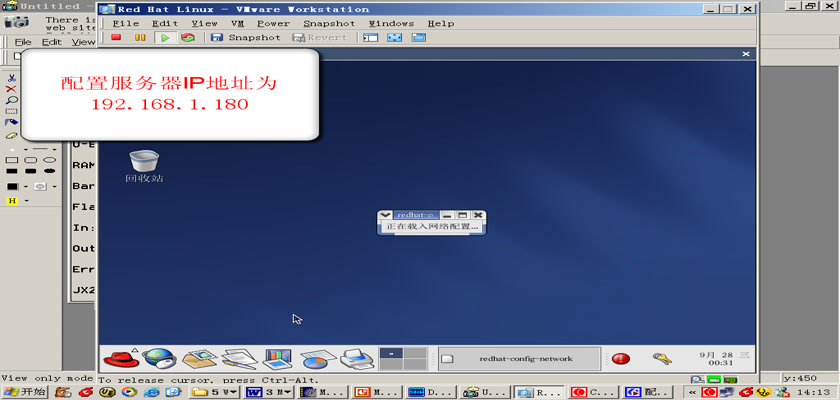The height and width of the screenshot is (400, 840).
Task: Click the grey background color swatch
Action: click(40, 186)
